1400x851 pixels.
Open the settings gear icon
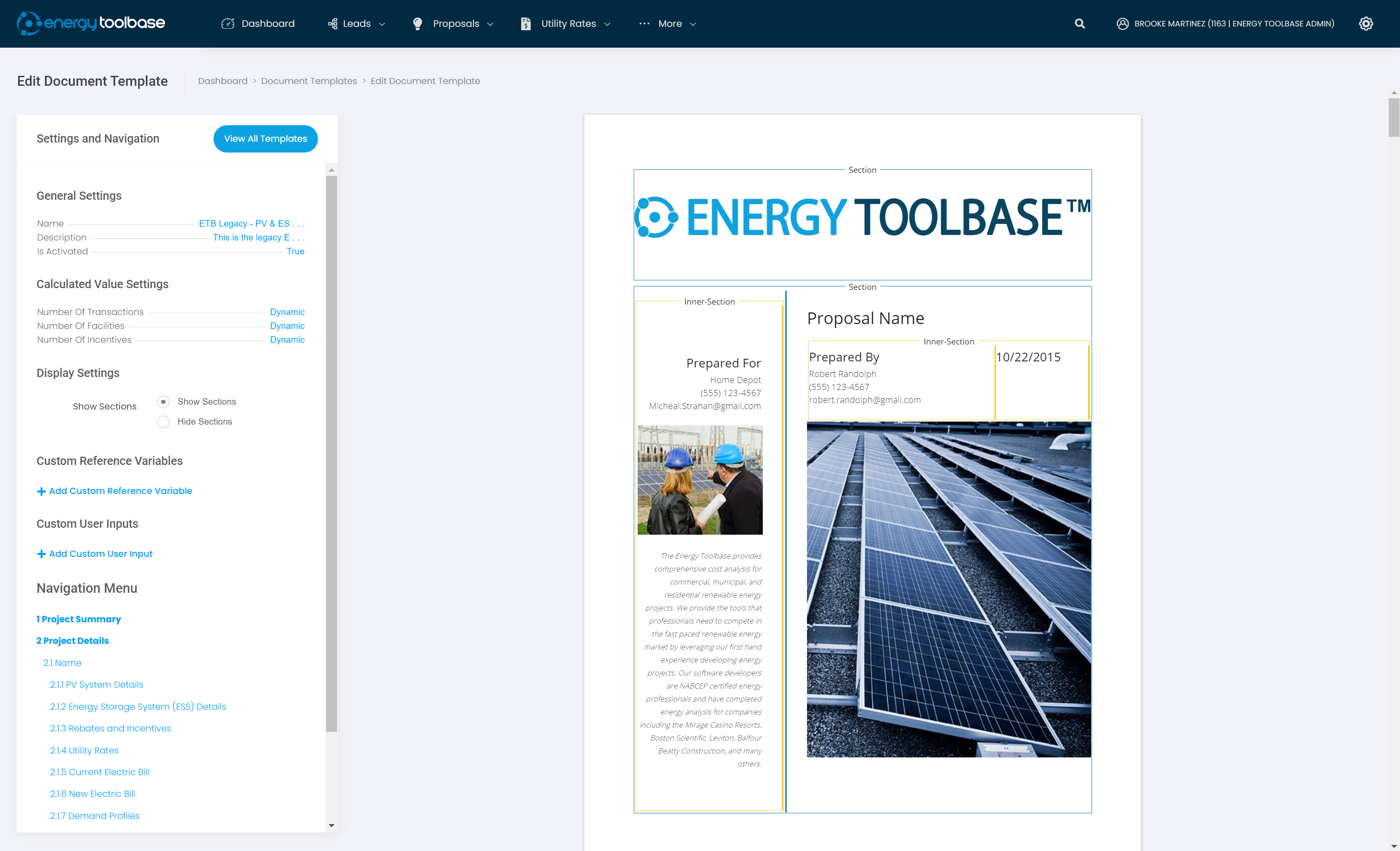(1366, 24)
